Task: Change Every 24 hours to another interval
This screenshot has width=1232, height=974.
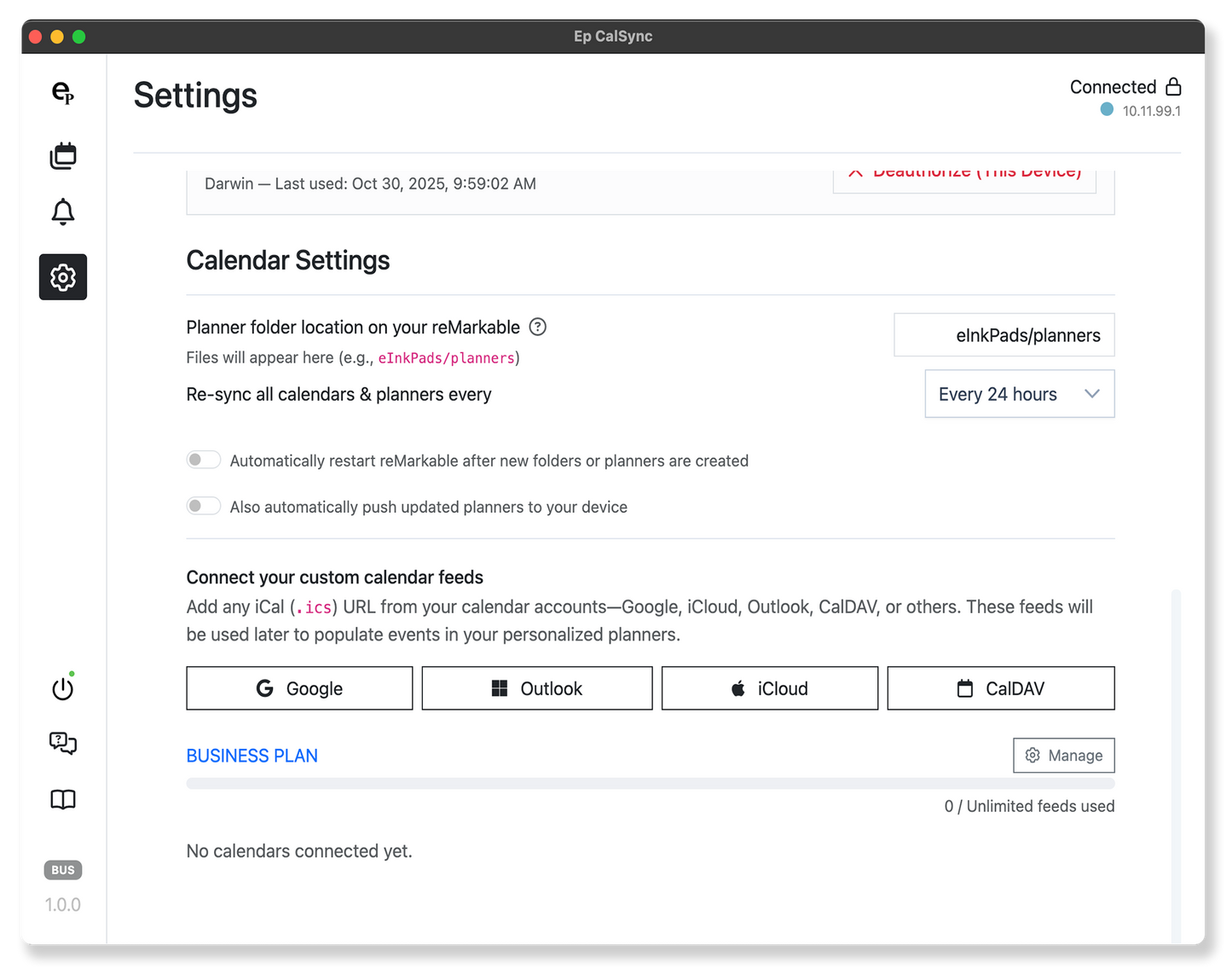Action: tap(1019, 393)
